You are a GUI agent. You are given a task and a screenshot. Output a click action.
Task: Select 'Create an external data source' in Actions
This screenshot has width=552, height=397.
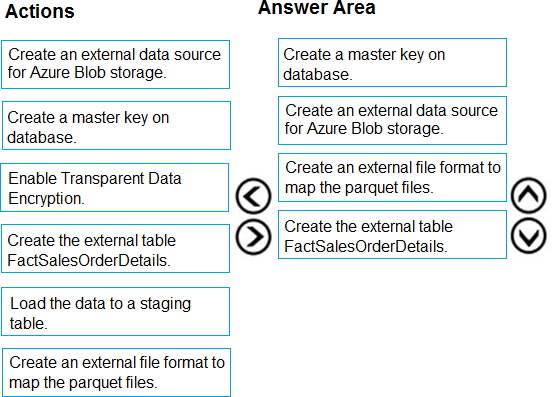[x=115, y=64]
